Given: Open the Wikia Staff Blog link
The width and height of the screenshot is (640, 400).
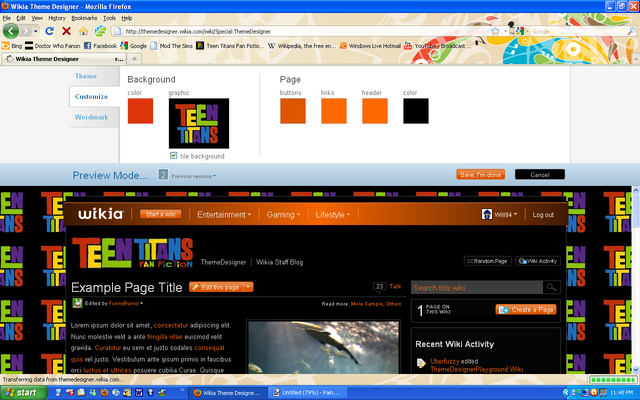Looking at the screenshot, I should tap(280, 262).
